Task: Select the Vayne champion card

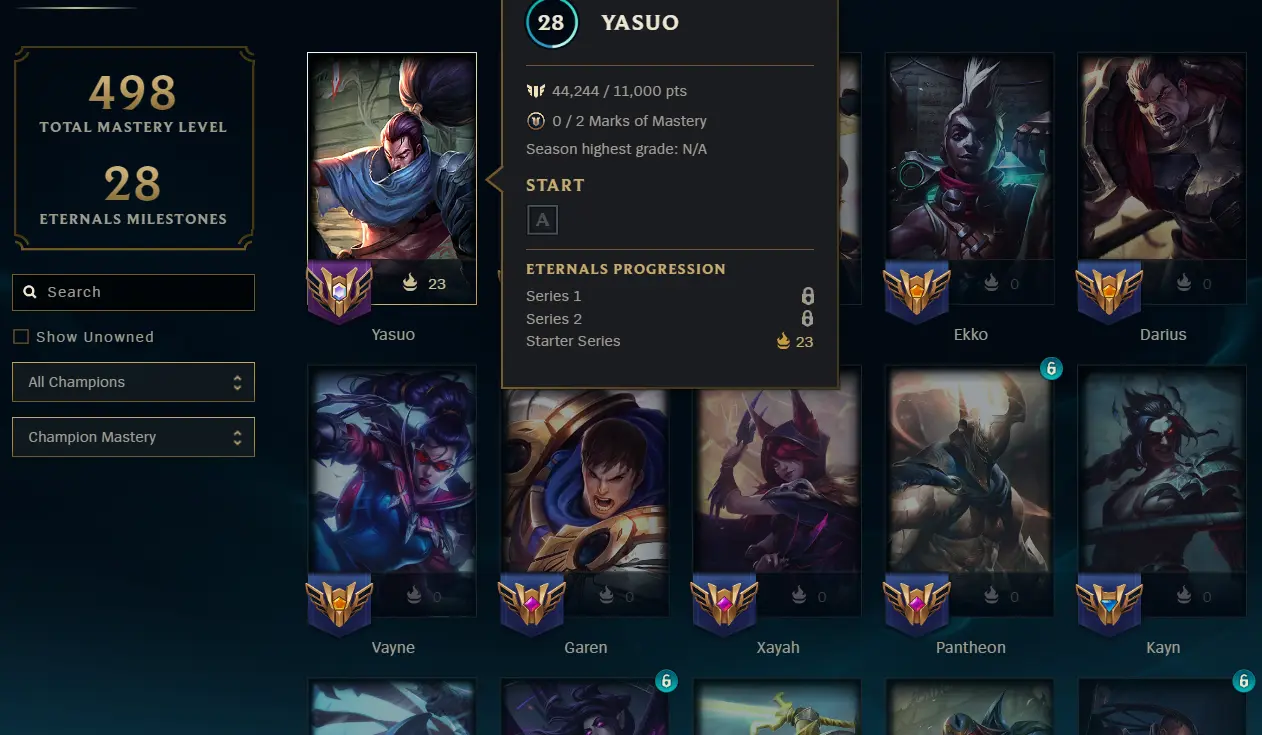Action: (392, 491)
